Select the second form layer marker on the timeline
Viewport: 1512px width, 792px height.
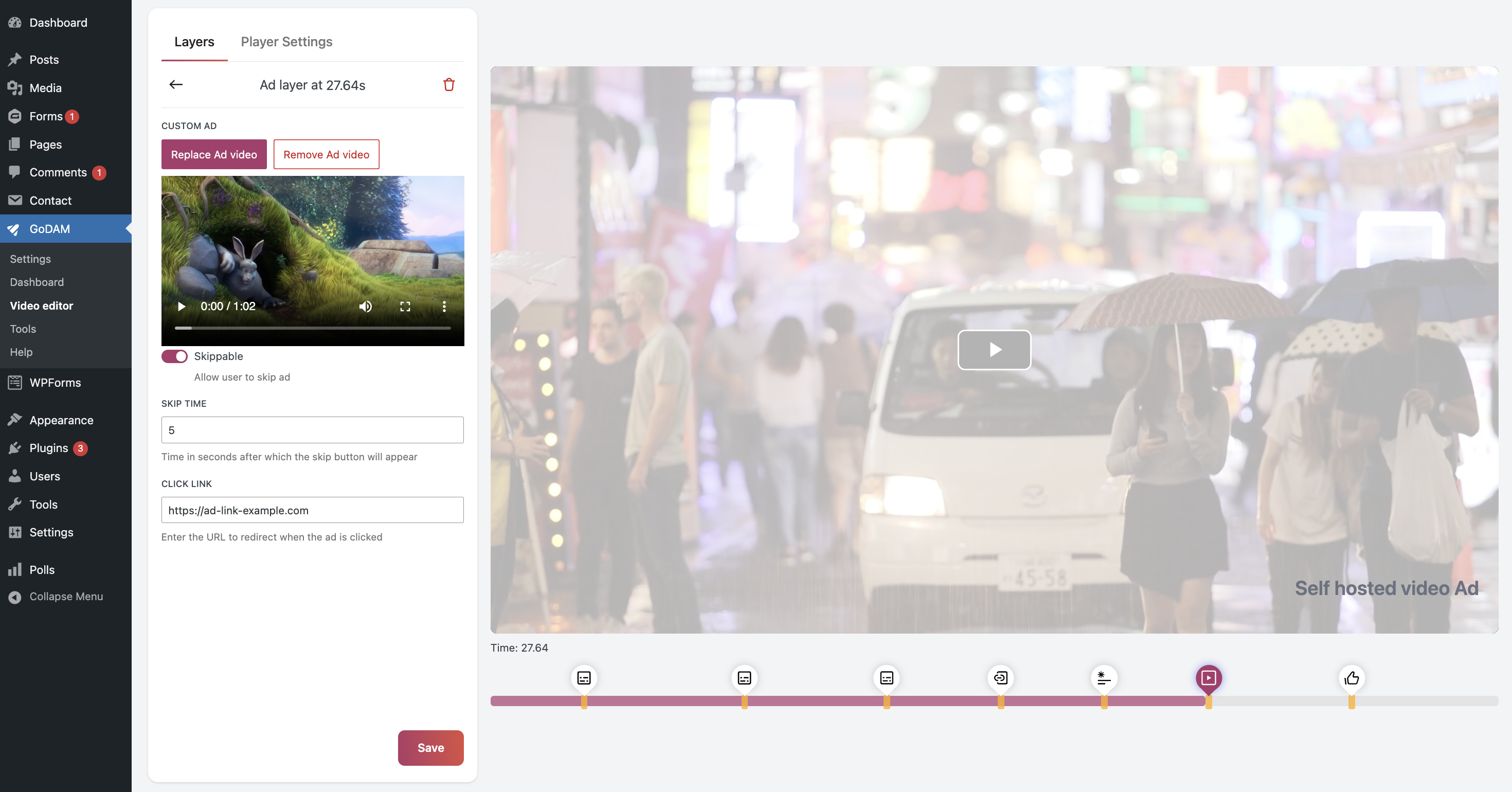coord(744,678)
